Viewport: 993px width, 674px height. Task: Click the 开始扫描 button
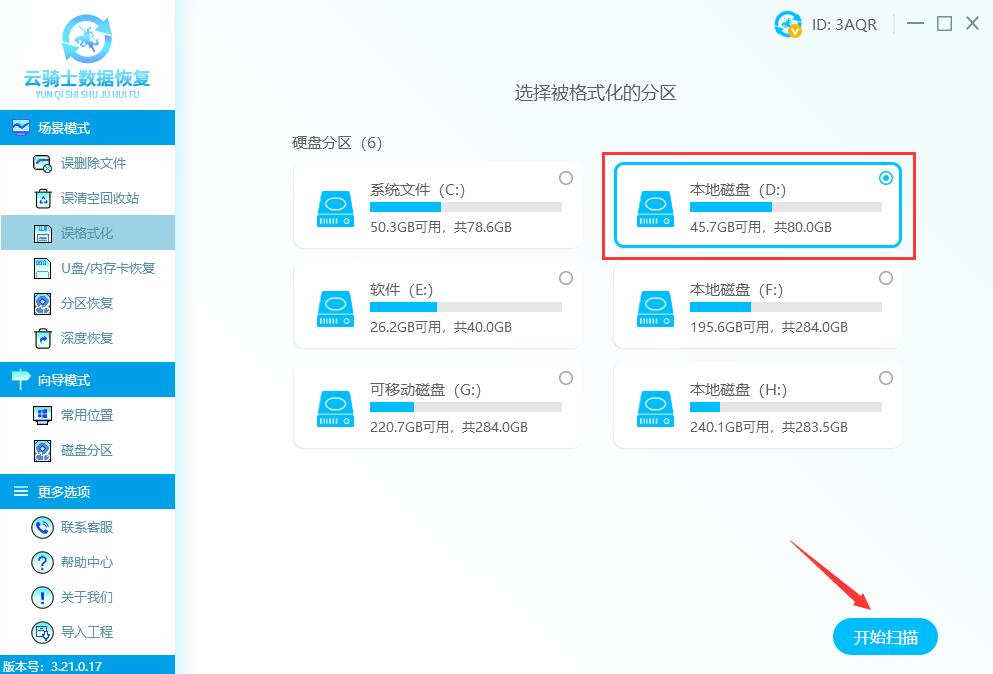pos(885,637)
